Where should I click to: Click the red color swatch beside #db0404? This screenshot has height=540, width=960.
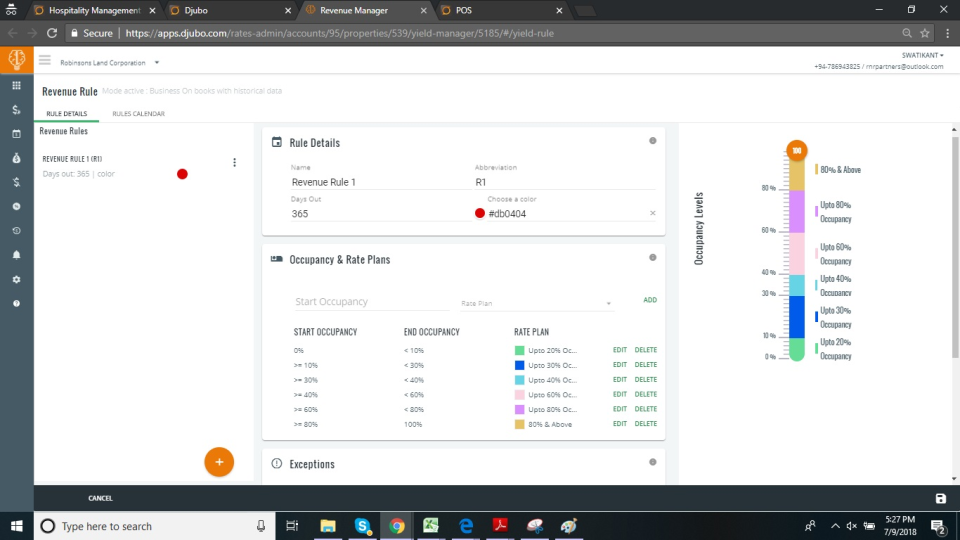pyautogui.click(x=480, y=213)
